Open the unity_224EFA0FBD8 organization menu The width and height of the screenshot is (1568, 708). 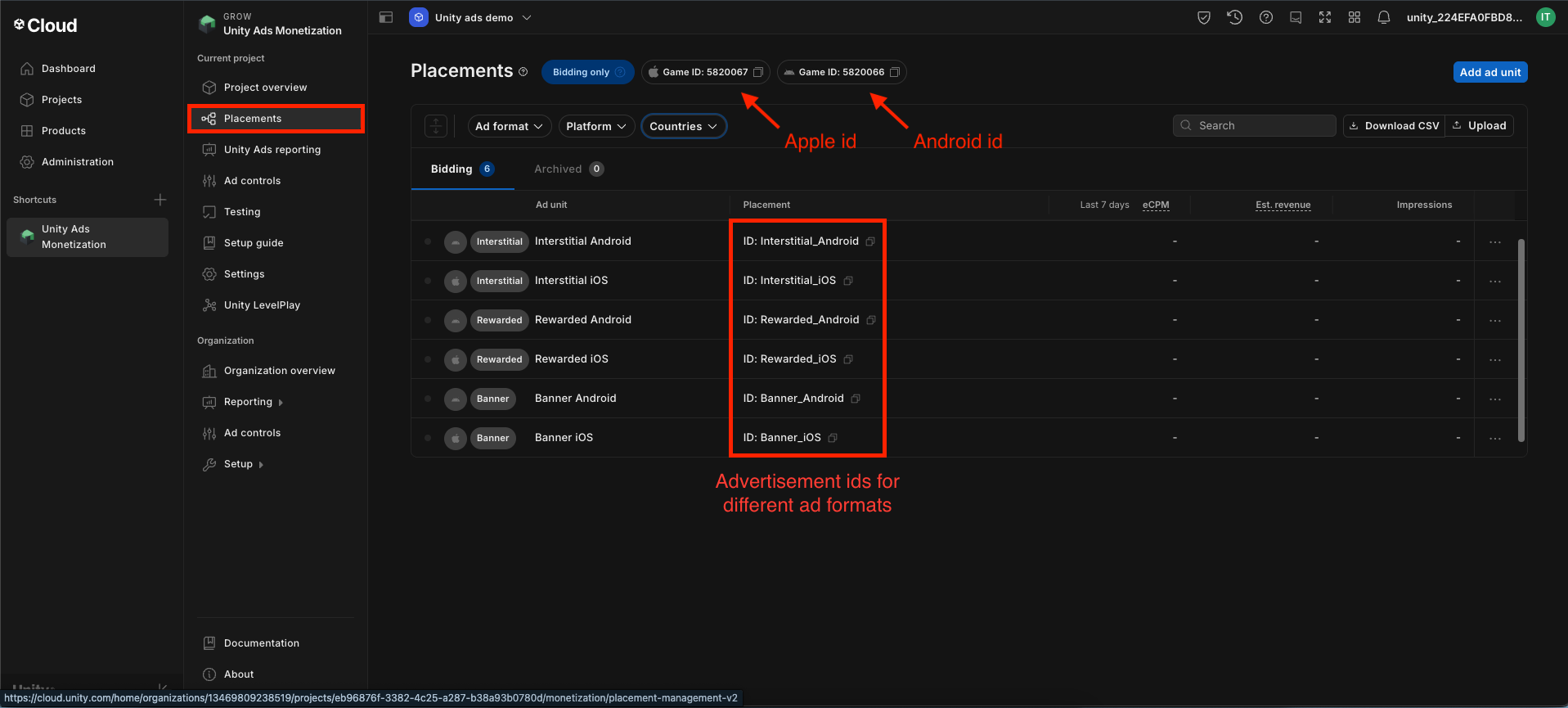1464,17
